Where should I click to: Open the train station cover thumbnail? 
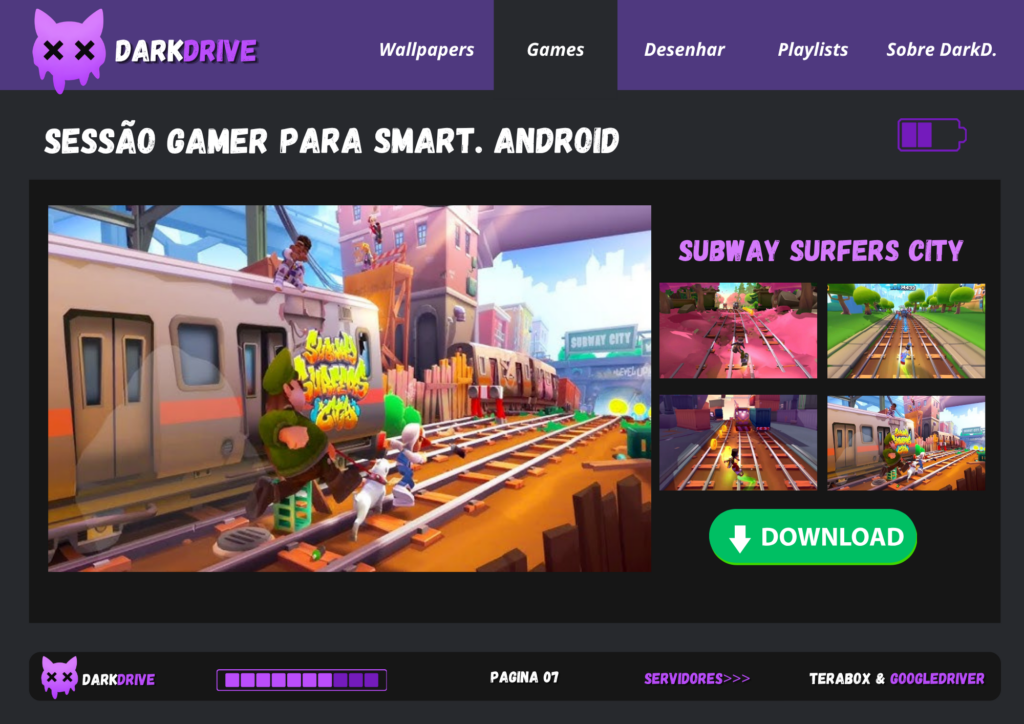click(x=906, y=443)
